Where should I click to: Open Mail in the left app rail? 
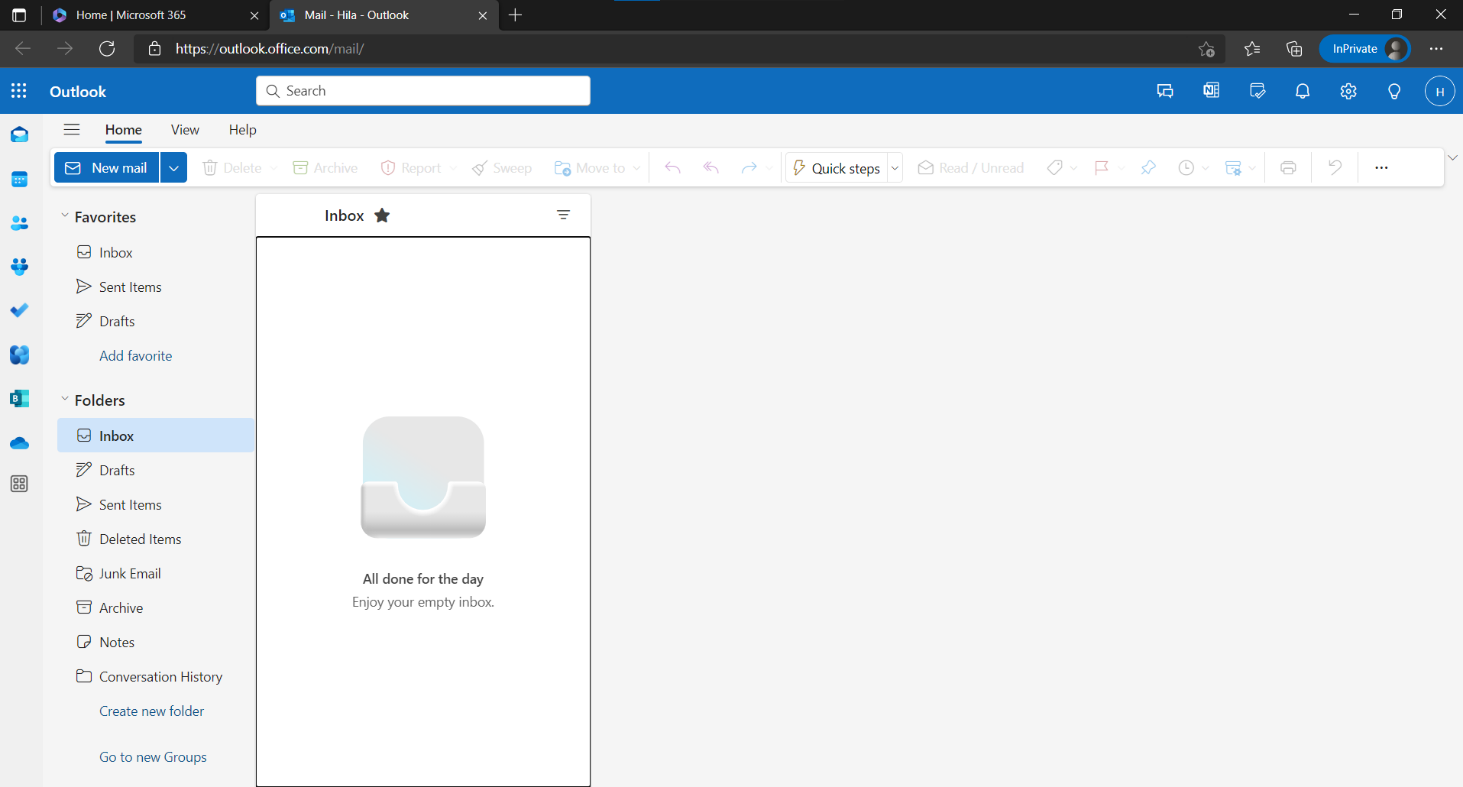[19, 135]
